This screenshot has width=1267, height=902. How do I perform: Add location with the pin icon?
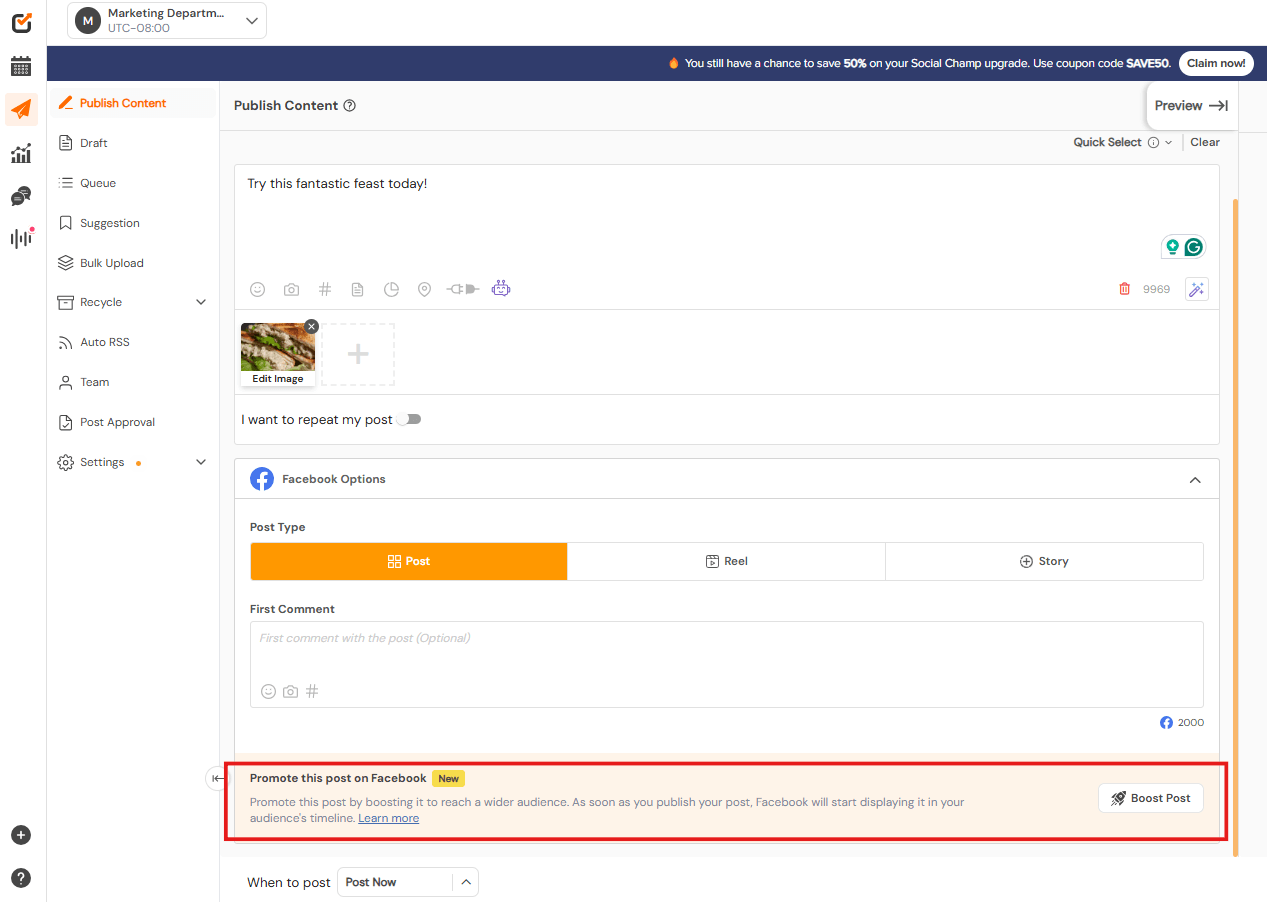[424, 289]
